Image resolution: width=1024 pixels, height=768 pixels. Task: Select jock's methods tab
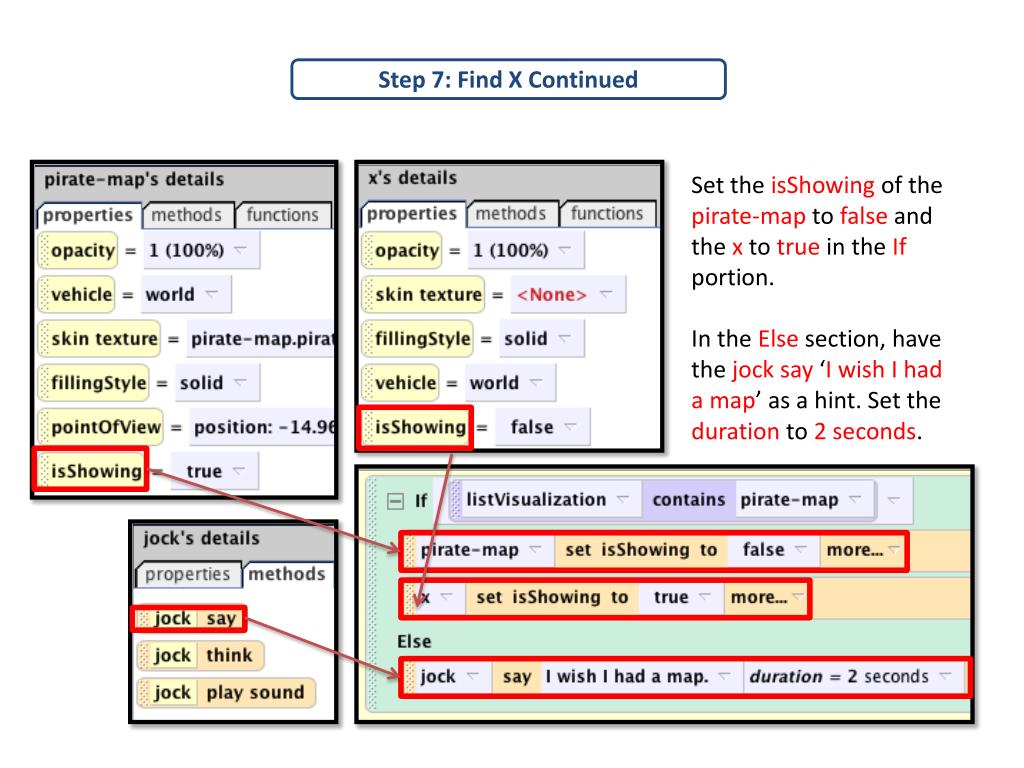[287, 574]
